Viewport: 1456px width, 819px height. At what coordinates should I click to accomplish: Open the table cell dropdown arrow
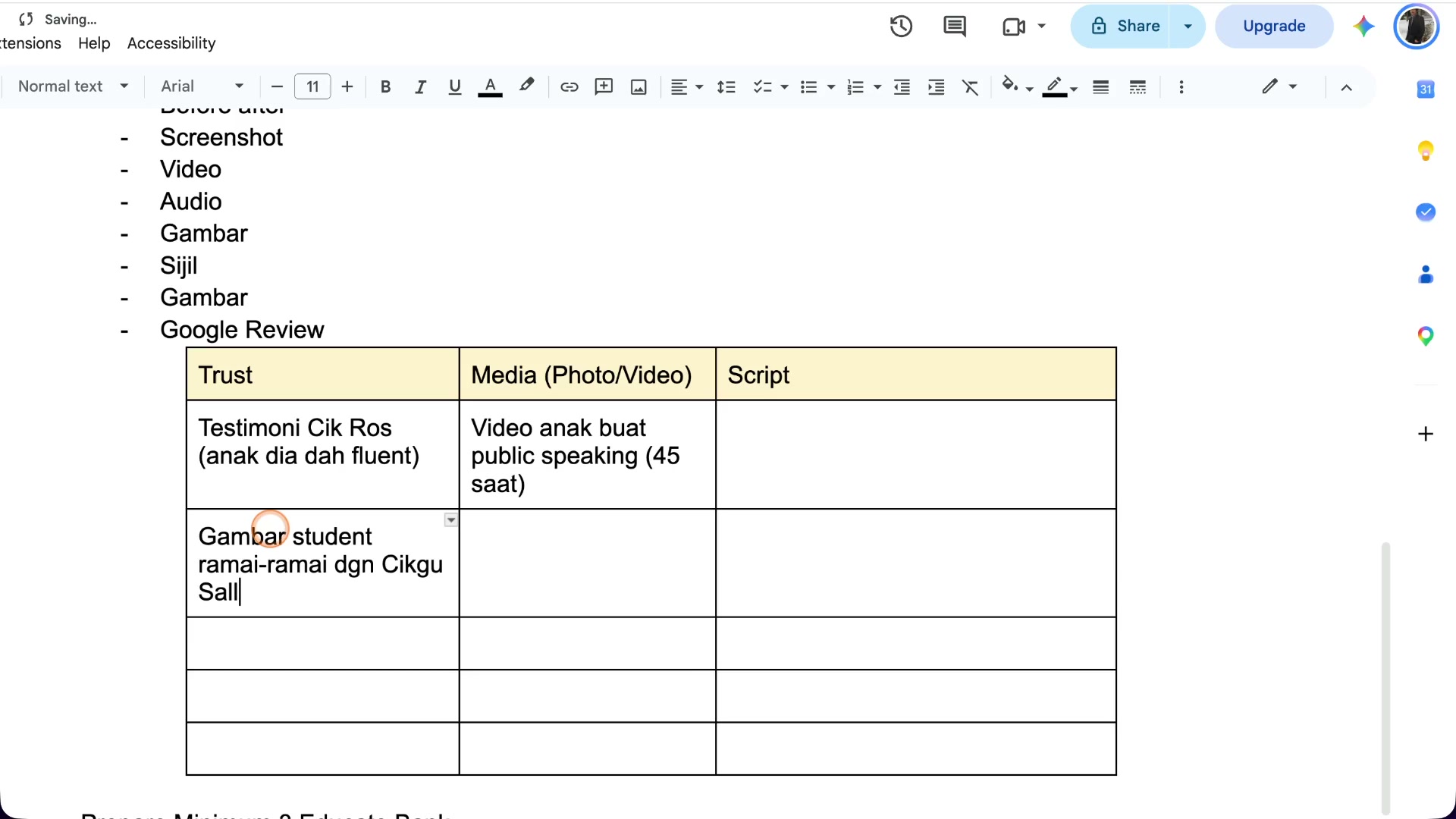450,520
